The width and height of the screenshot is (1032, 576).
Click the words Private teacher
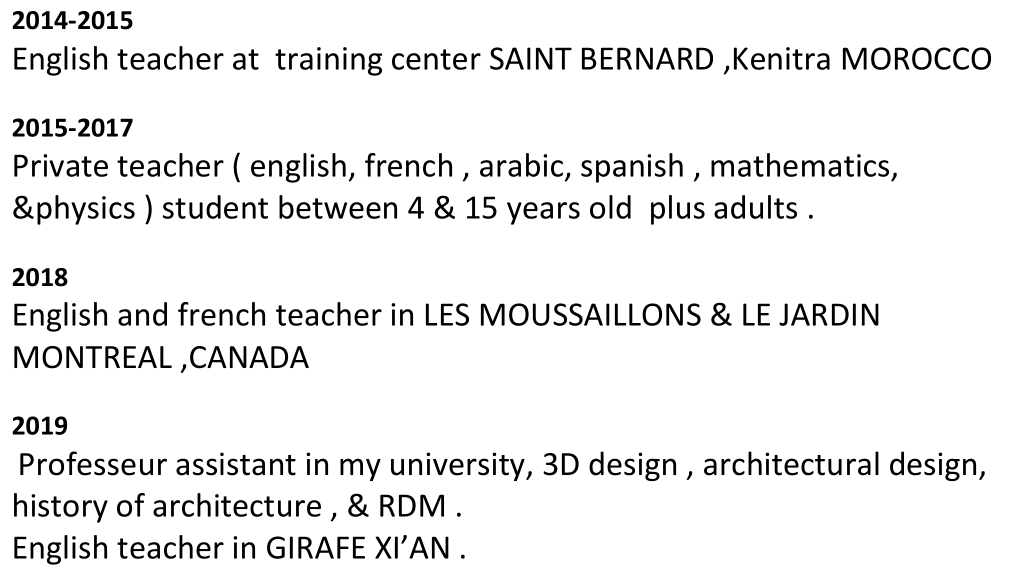pos(118,166)
